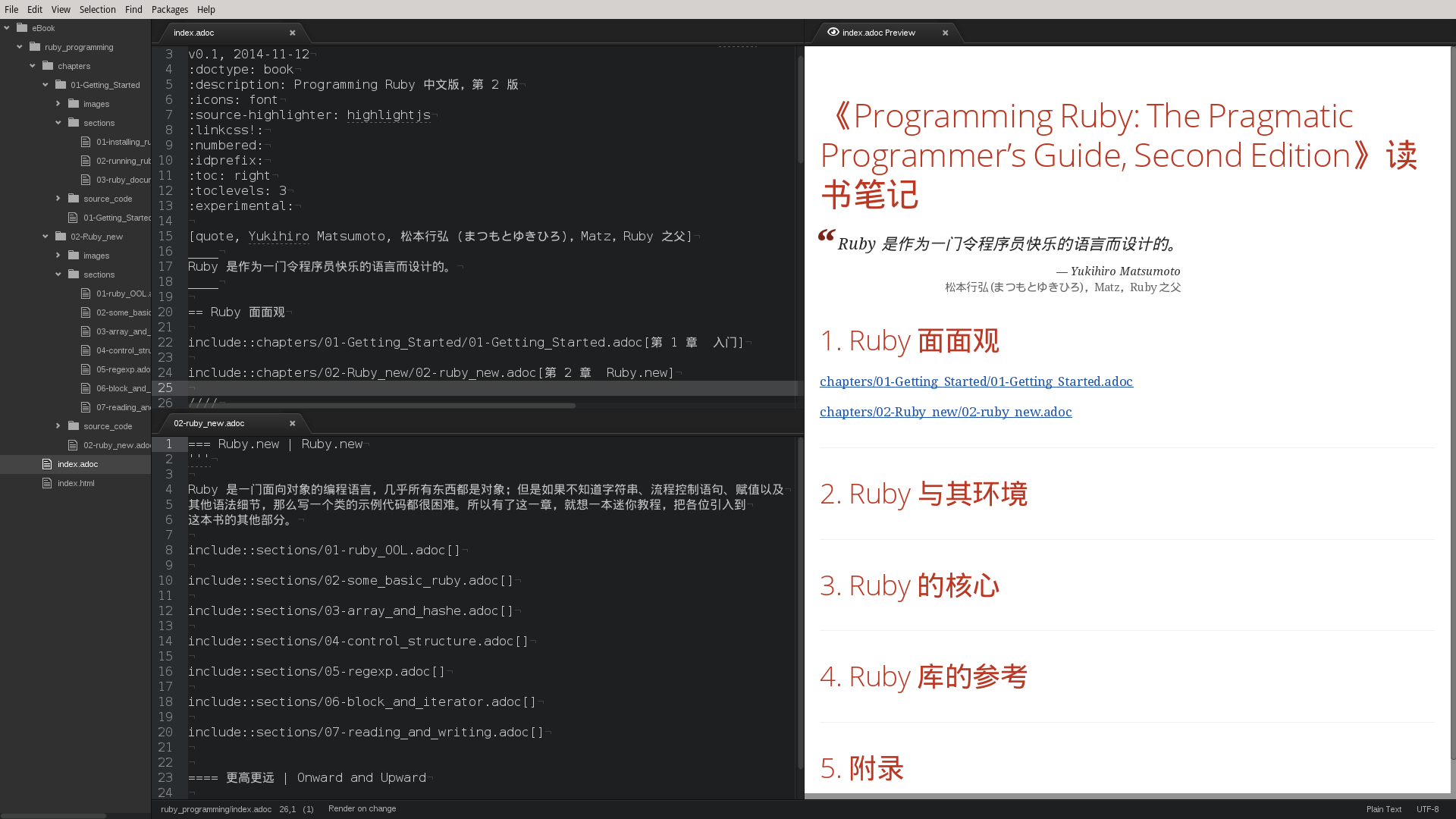Expand the images folder under 01-Getting_Started

[x=58, y=104]
